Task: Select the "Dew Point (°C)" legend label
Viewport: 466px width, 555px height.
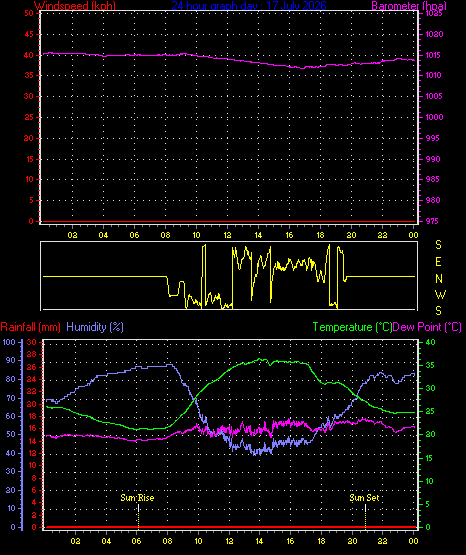Action: point(427,327)
